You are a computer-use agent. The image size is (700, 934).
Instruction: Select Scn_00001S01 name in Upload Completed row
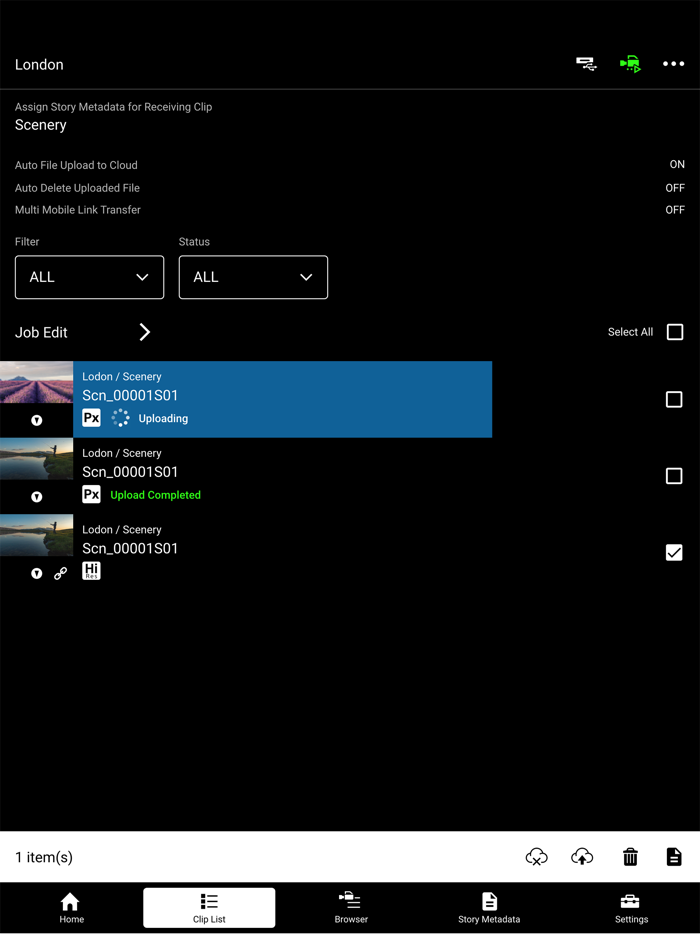[x=130, y=472]
